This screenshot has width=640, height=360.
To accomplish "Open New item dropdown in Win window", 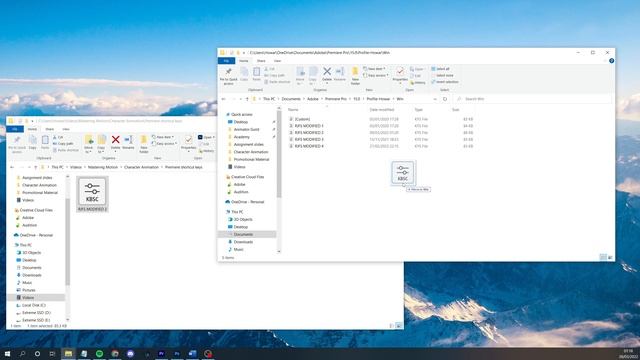I will coord(374,69).
